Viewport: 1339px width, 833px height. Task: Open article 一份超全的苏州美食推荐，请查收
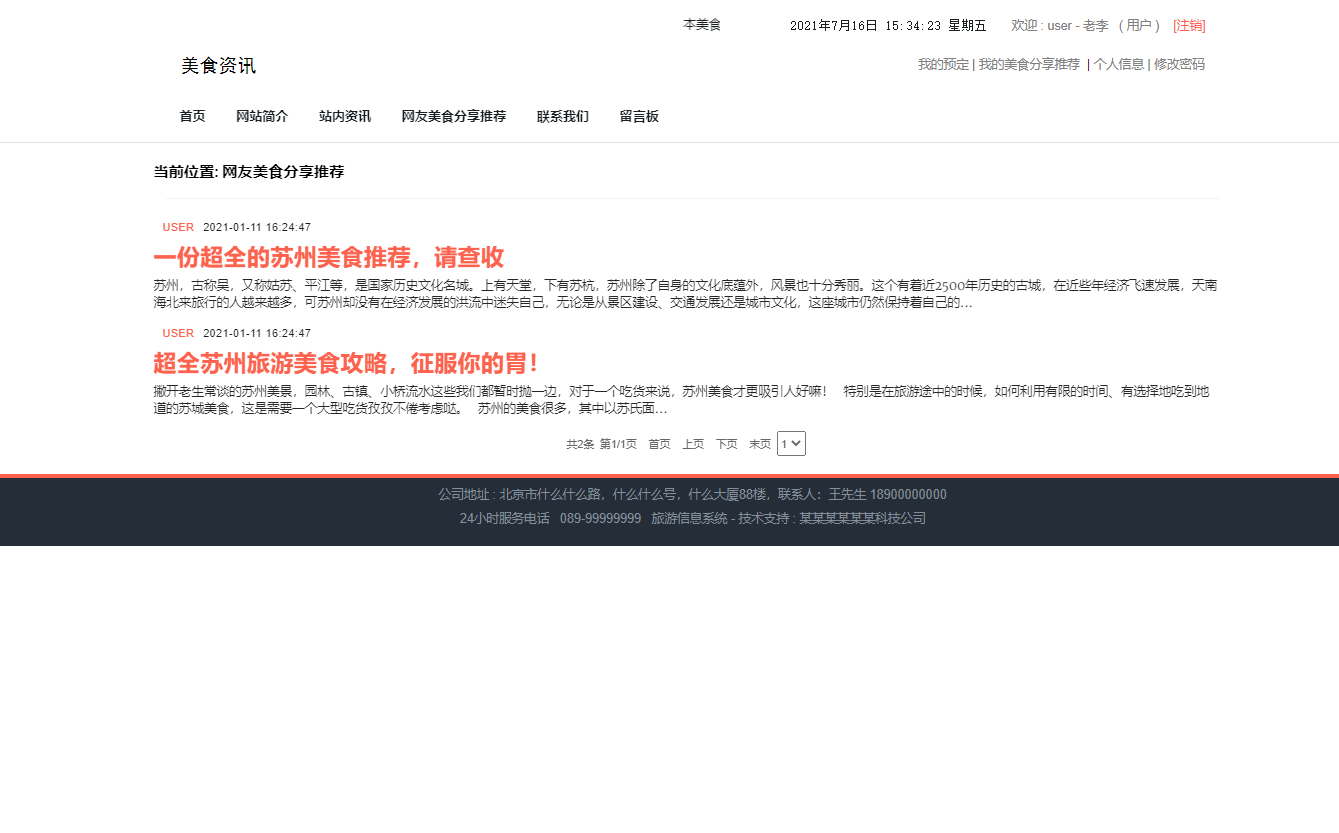coord(330,257)
